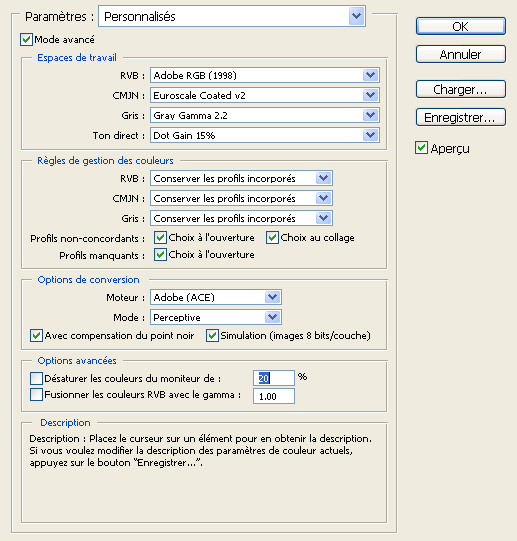Click the Enregistrer... button
The image size is (517, 541).
point(461,117)
